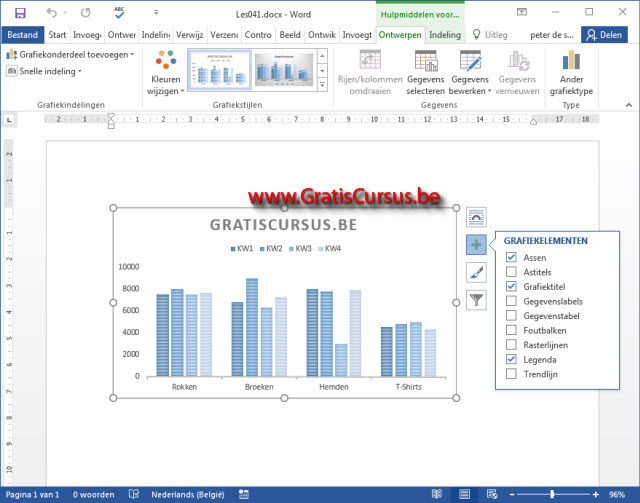This screenshot has width=640, height=503.
Task: Open the Chart Filters funnel button
Action: click(476, 300)
